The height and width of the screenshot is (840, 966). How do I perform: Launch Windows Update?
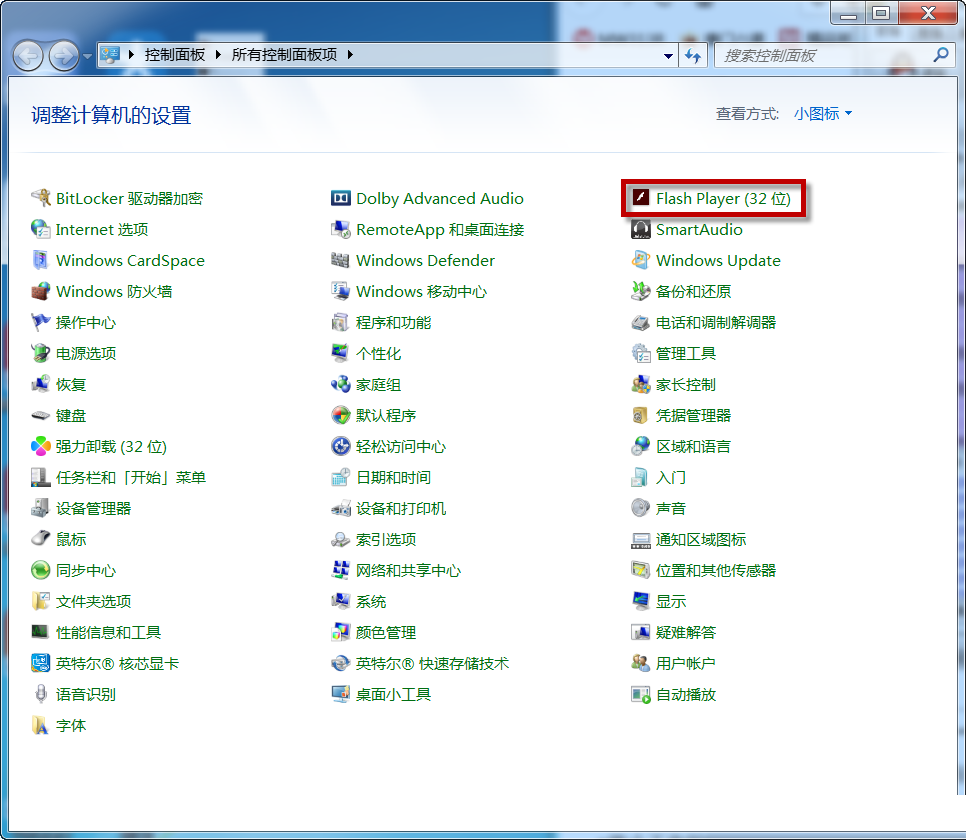pos(717,260)
